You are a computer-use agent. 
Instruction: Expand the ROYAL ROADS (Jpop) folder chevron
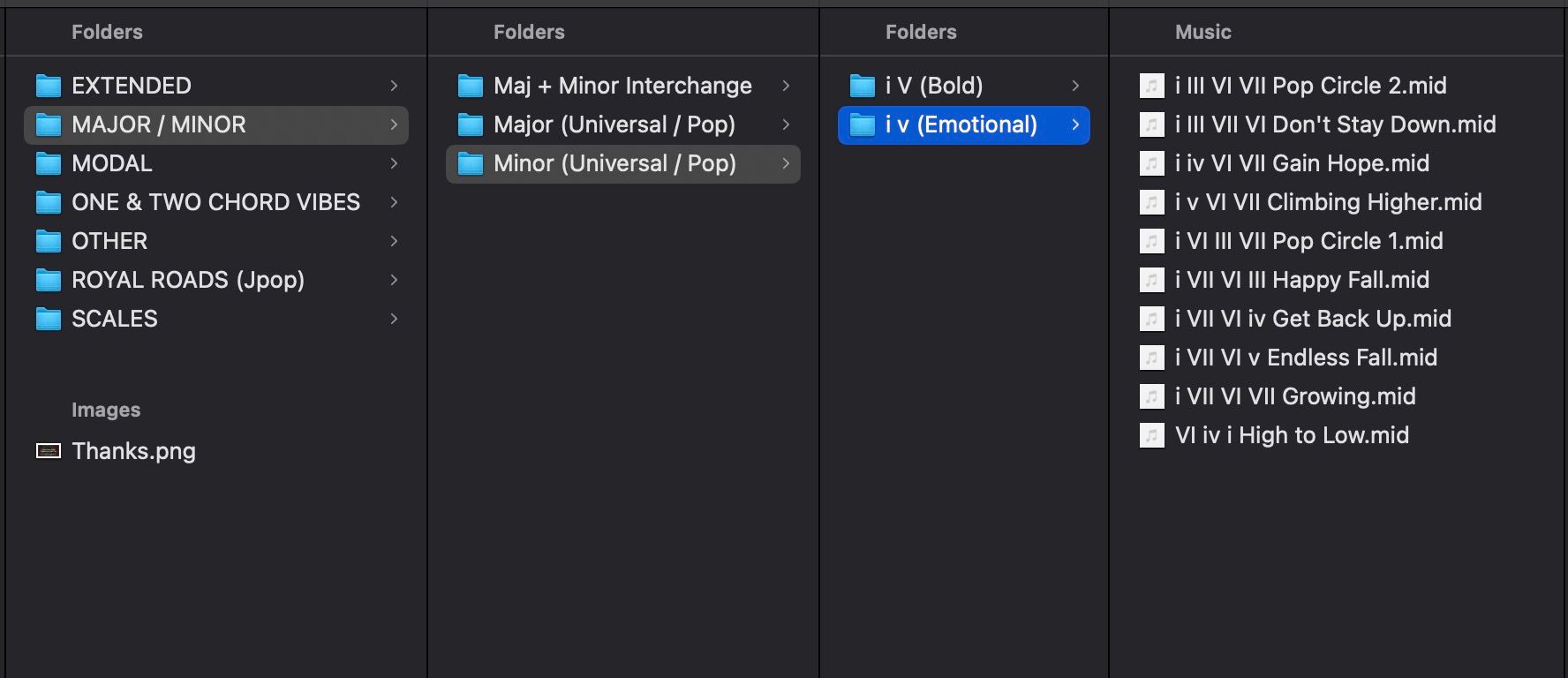pyautogui.click(x=394, y=280)
